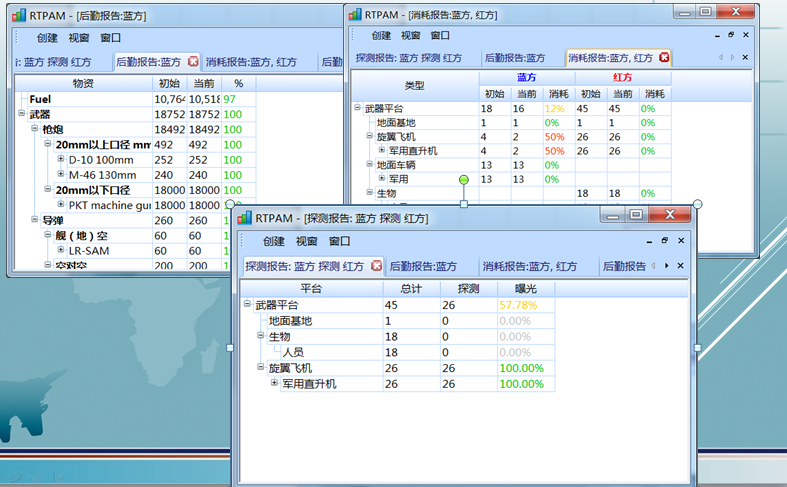This screenshot has width=787, height=487.
Task: Collapse the 枪炮 node in the logistics tree
Action: (34, 129)
